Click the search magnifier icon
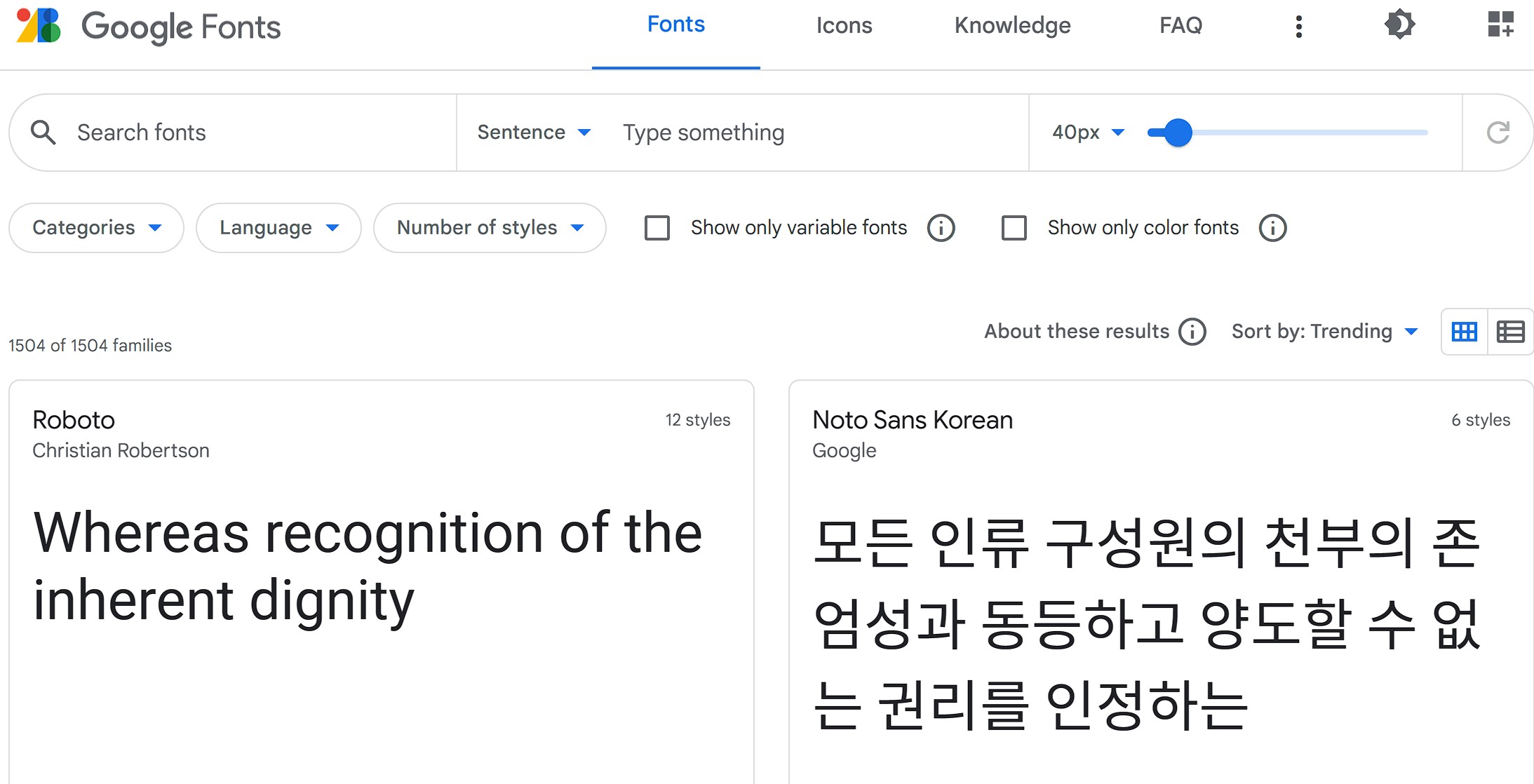This screenshot has height=784, width=1534. tap(43, 132)
